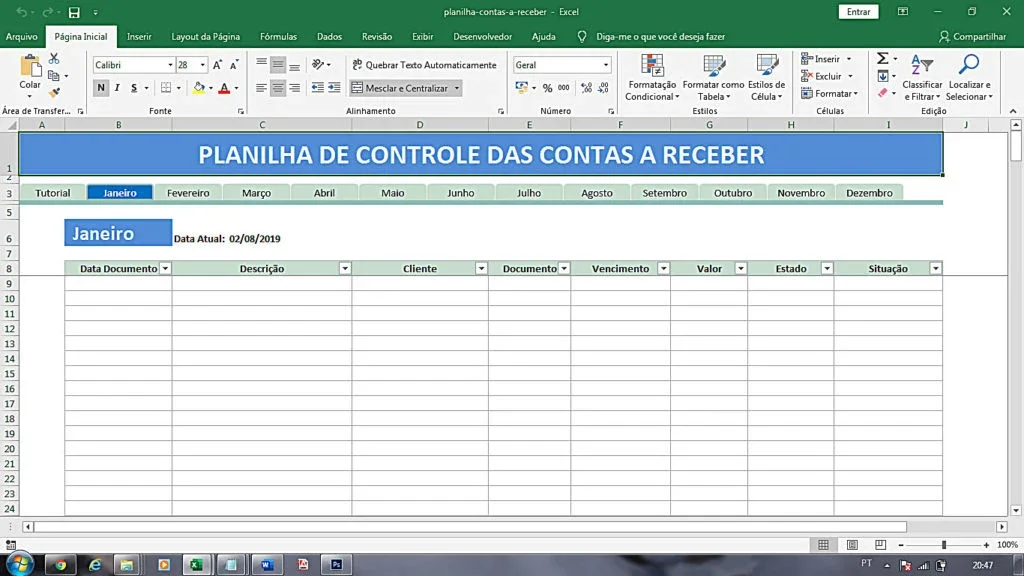Click the zoom slider handle in the status bar

click(944, 545)
